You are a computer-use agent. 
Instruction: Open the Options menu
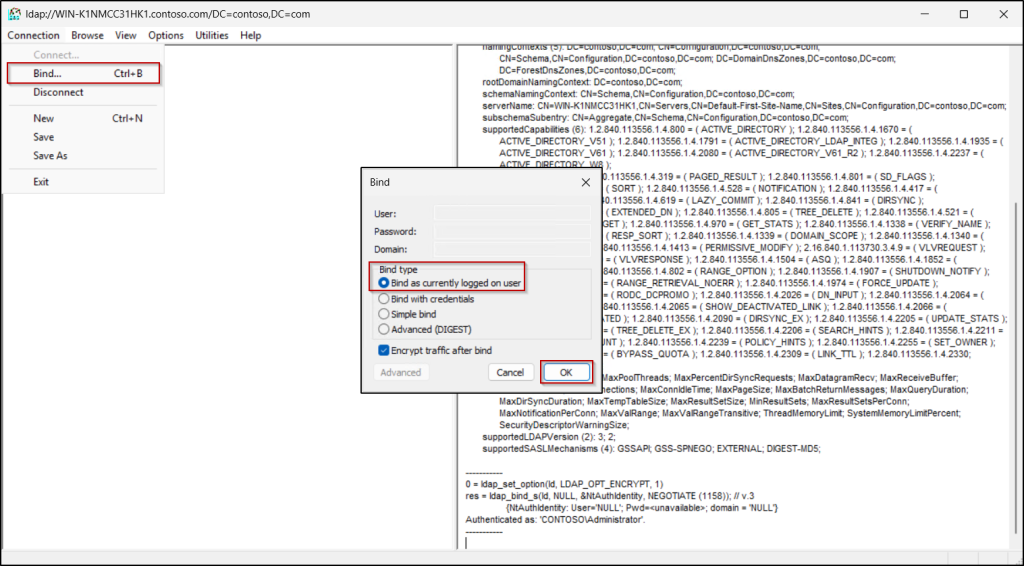[166, 35]
